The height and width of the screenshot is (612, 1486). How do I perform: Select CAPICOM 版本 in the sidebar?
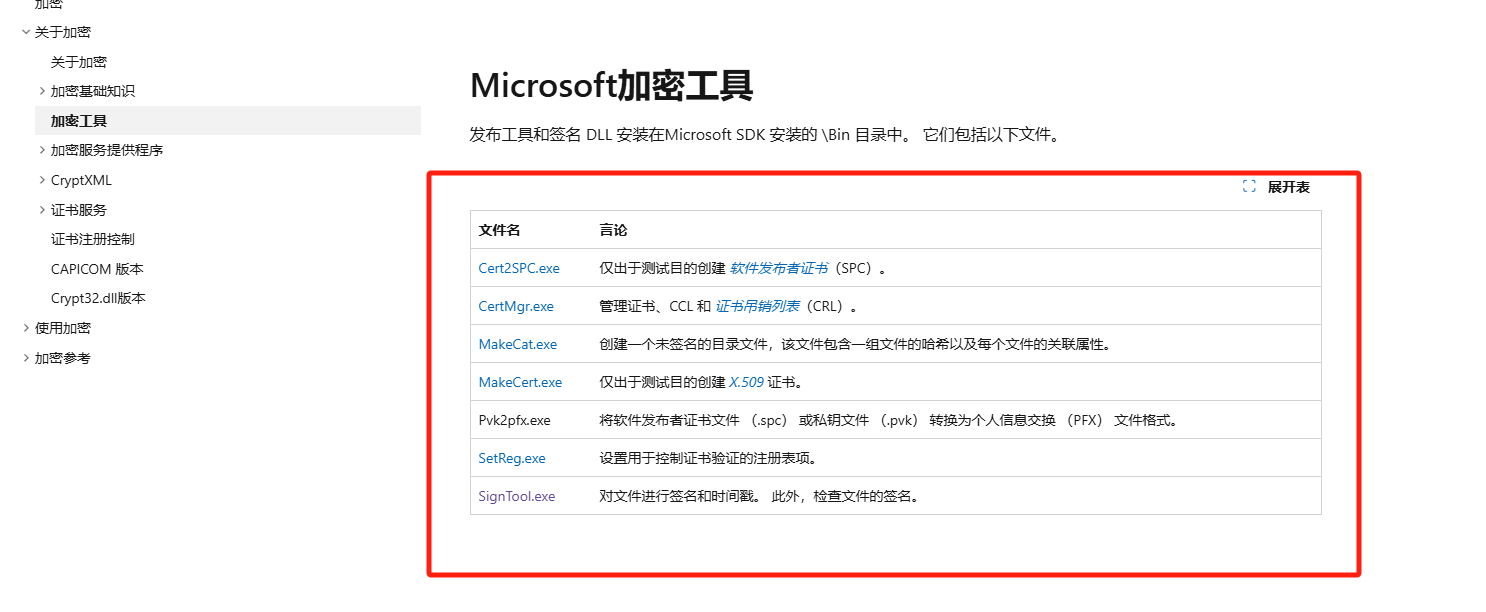coord(97,269)
